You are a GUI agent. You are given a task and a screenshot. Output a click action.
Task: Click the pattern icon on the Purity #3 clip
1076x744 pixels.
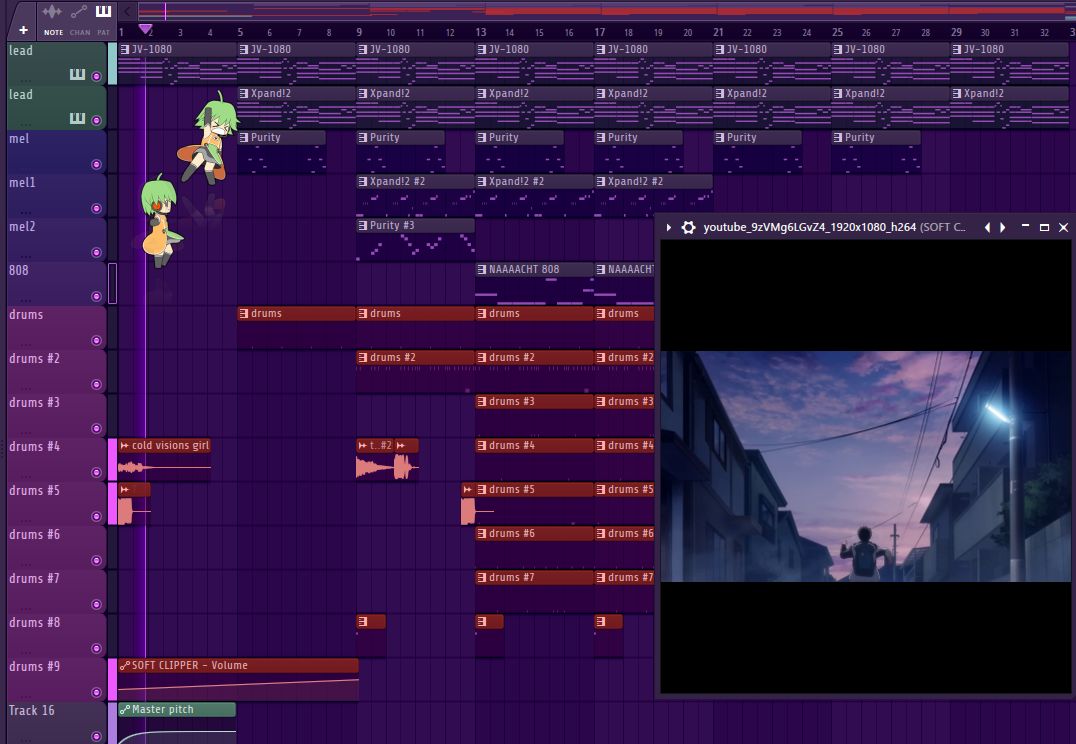click(x=363, y=225)
